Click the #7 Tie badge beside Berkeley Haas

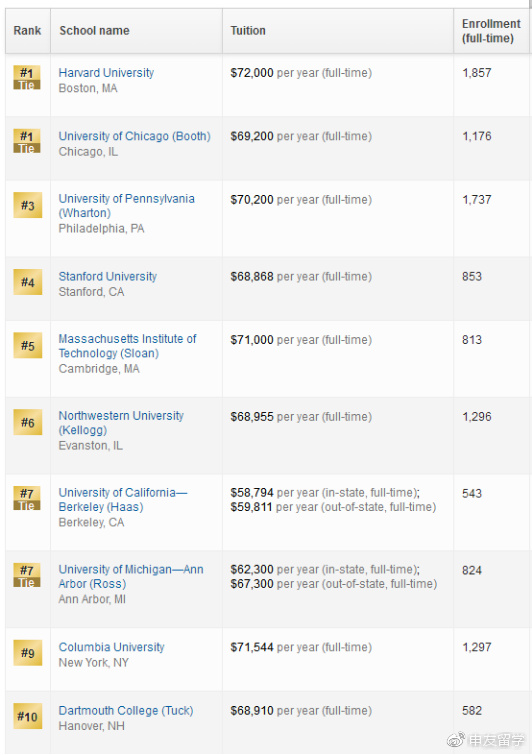point(27,498)
